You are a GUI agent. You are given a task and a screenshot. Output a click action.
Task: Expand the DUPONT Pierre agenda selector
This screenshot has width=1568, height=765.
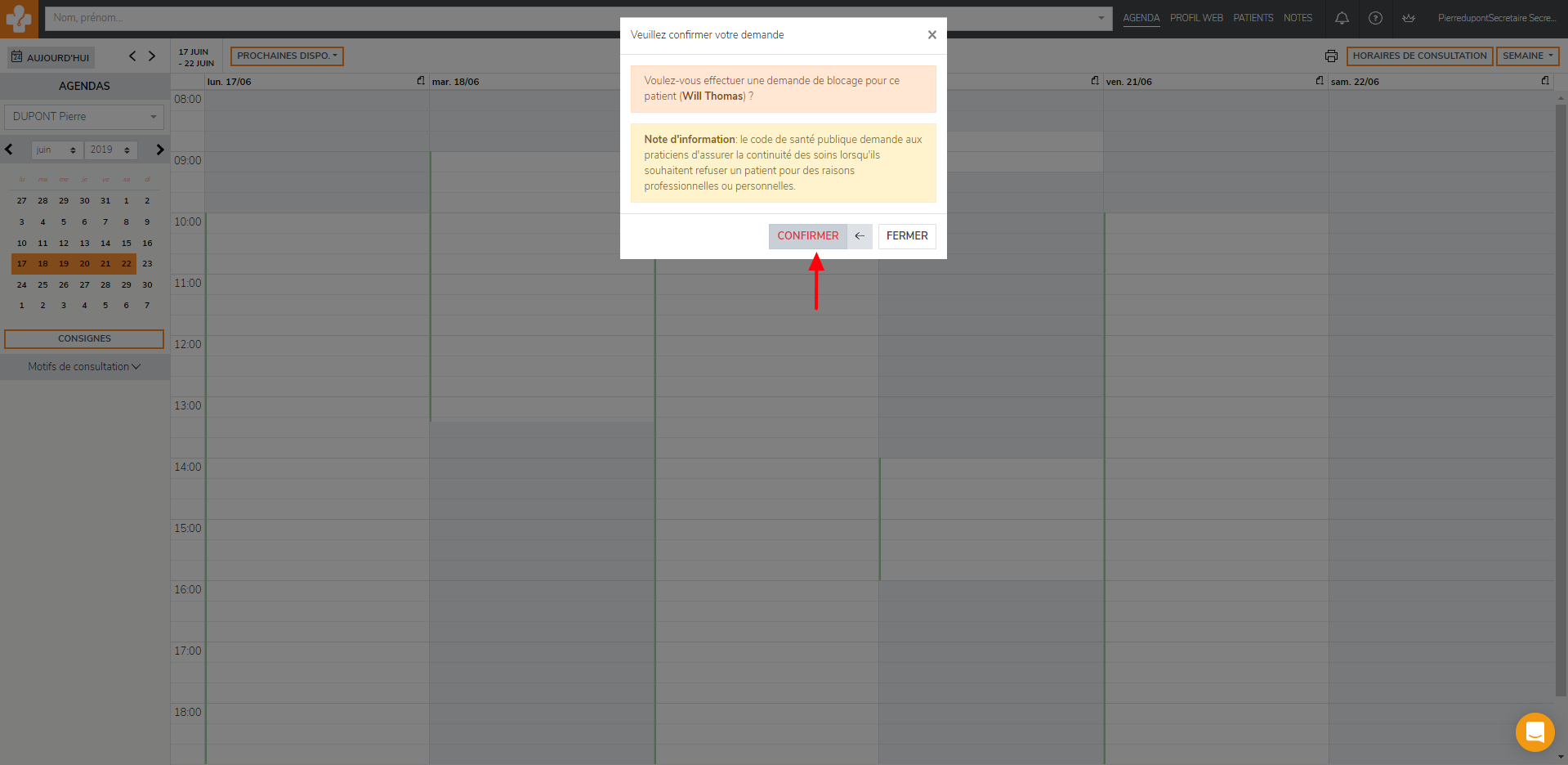(84, 117)
